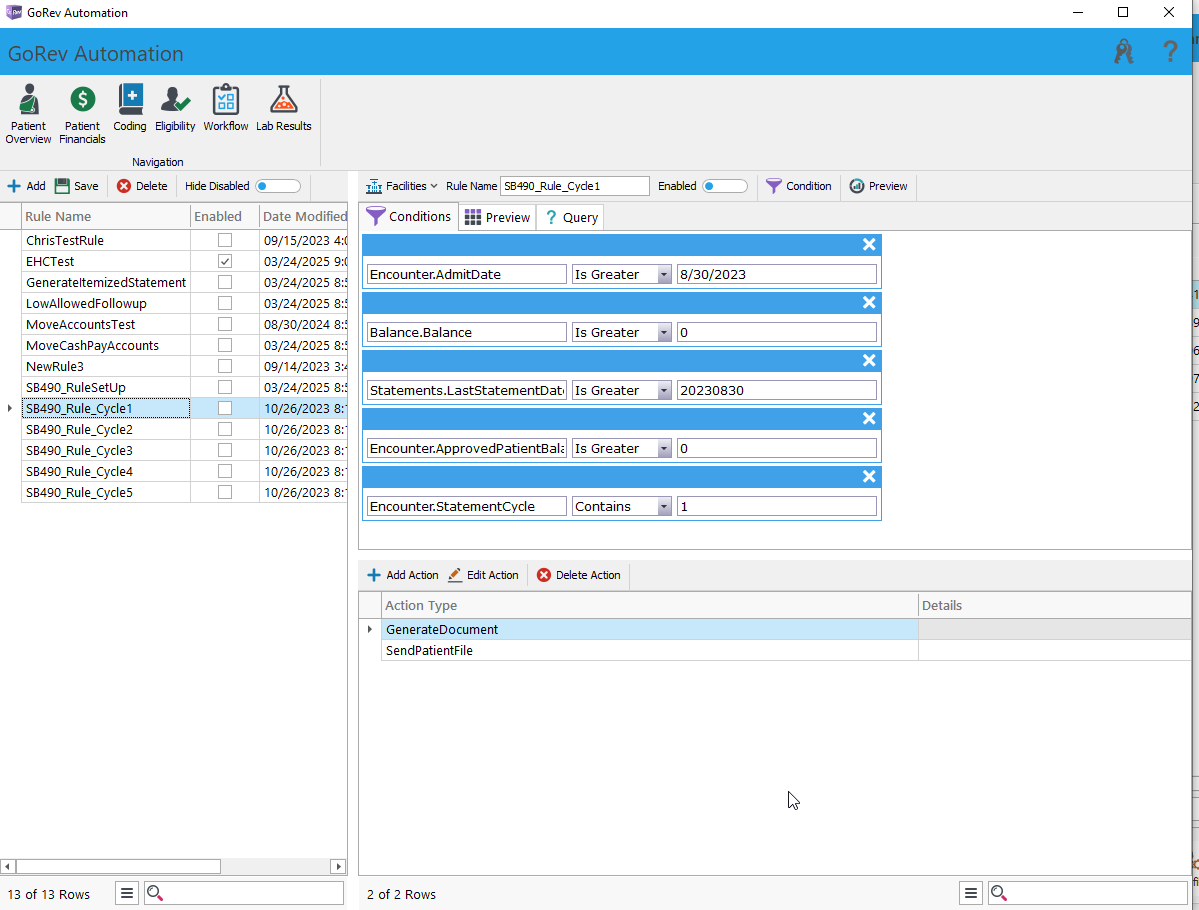
Task: Click search icon in actions footer
Action: point(999,893)
